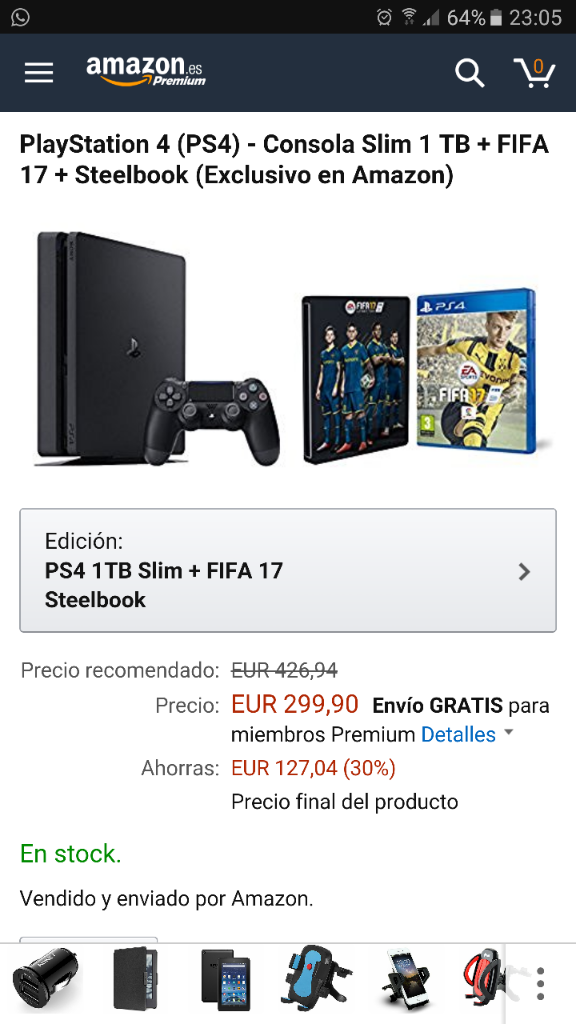Open the three-dot overflow menu
Viewport: 576px width, 1024px height.
click(540, 984)
